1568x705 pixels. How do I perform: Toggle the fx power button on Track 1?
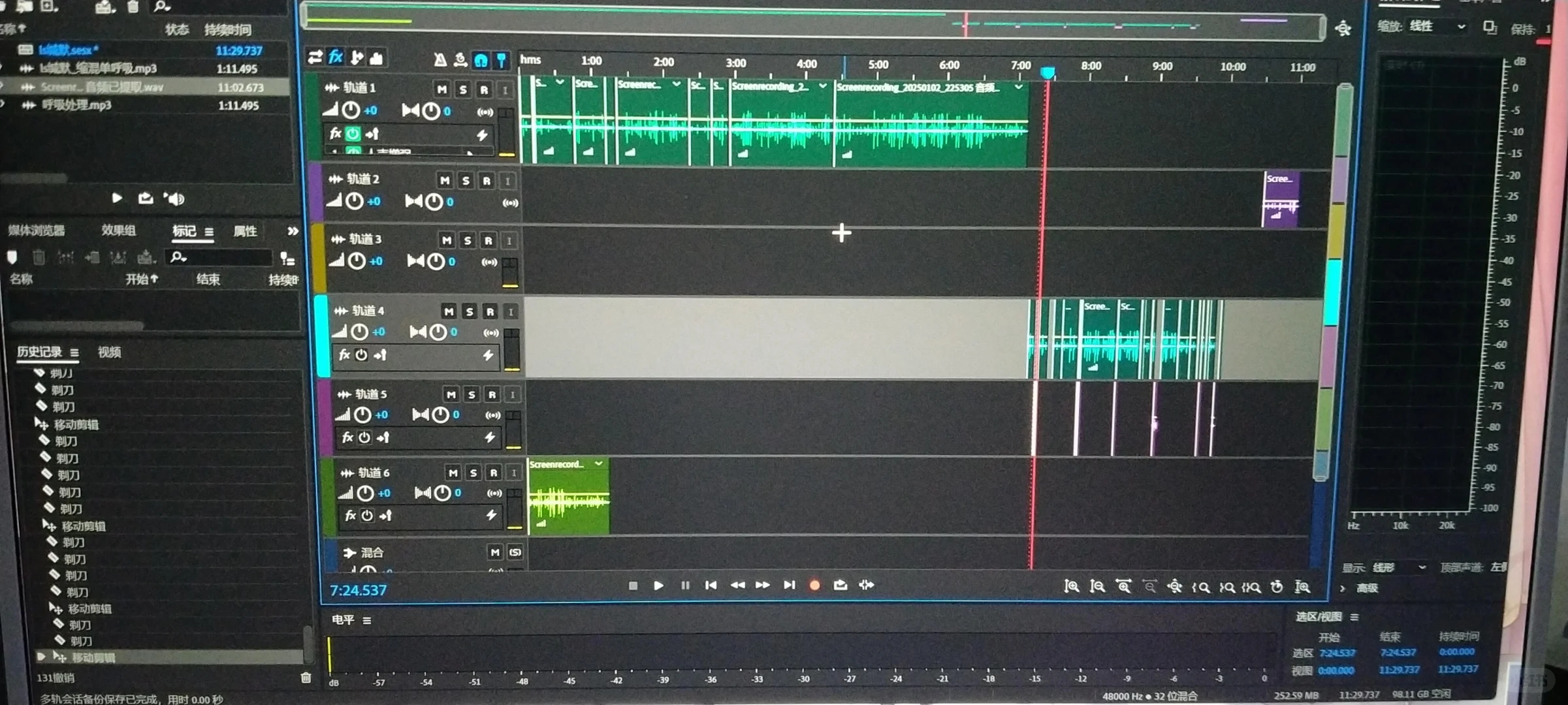coord(353,134)
